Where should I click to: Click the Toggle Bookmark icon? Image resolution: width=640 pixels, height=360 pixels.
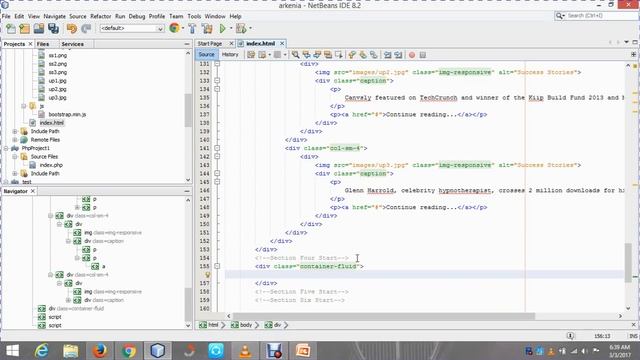373,55
